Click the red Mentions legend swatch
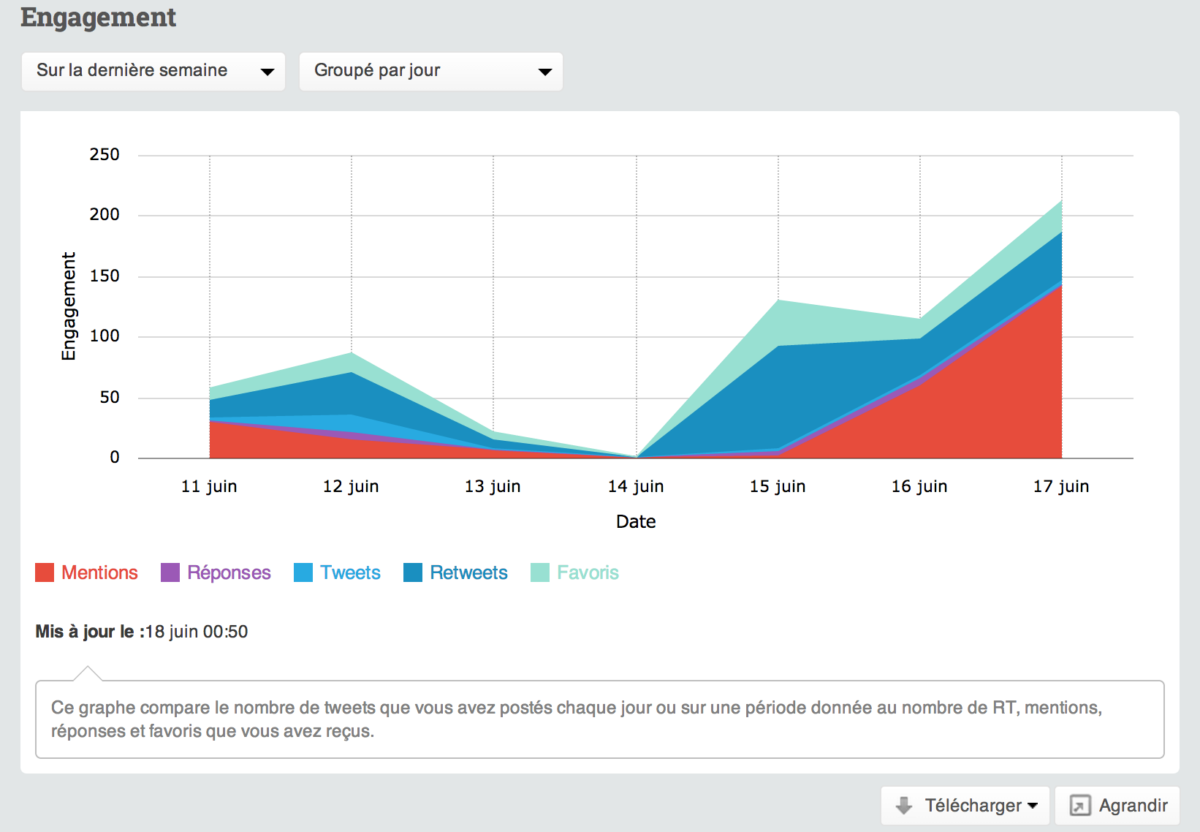The height and width of the screenshot is (832, 1200). pos(44,573)
